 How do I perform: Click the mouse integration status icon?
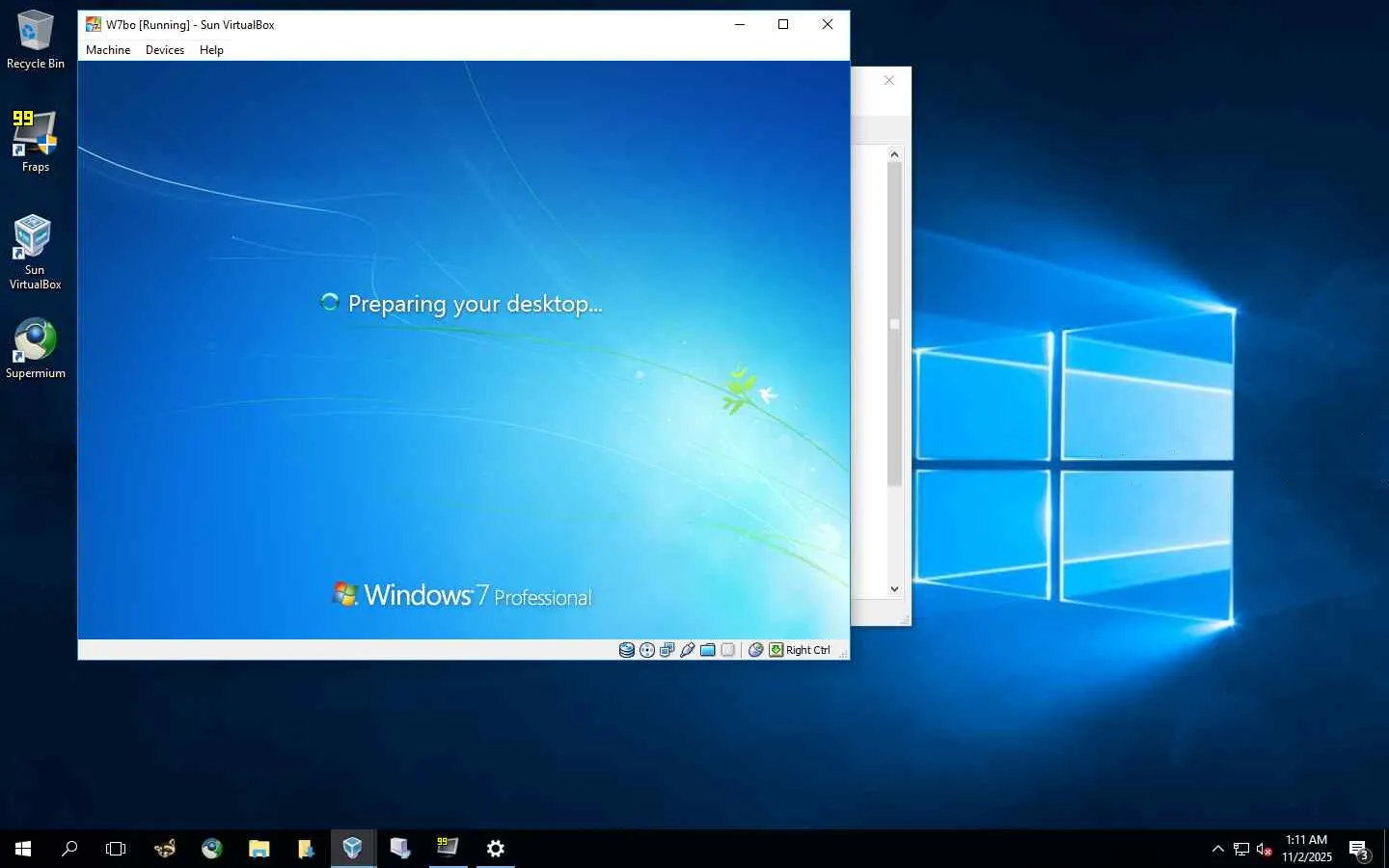coord(756,650)
